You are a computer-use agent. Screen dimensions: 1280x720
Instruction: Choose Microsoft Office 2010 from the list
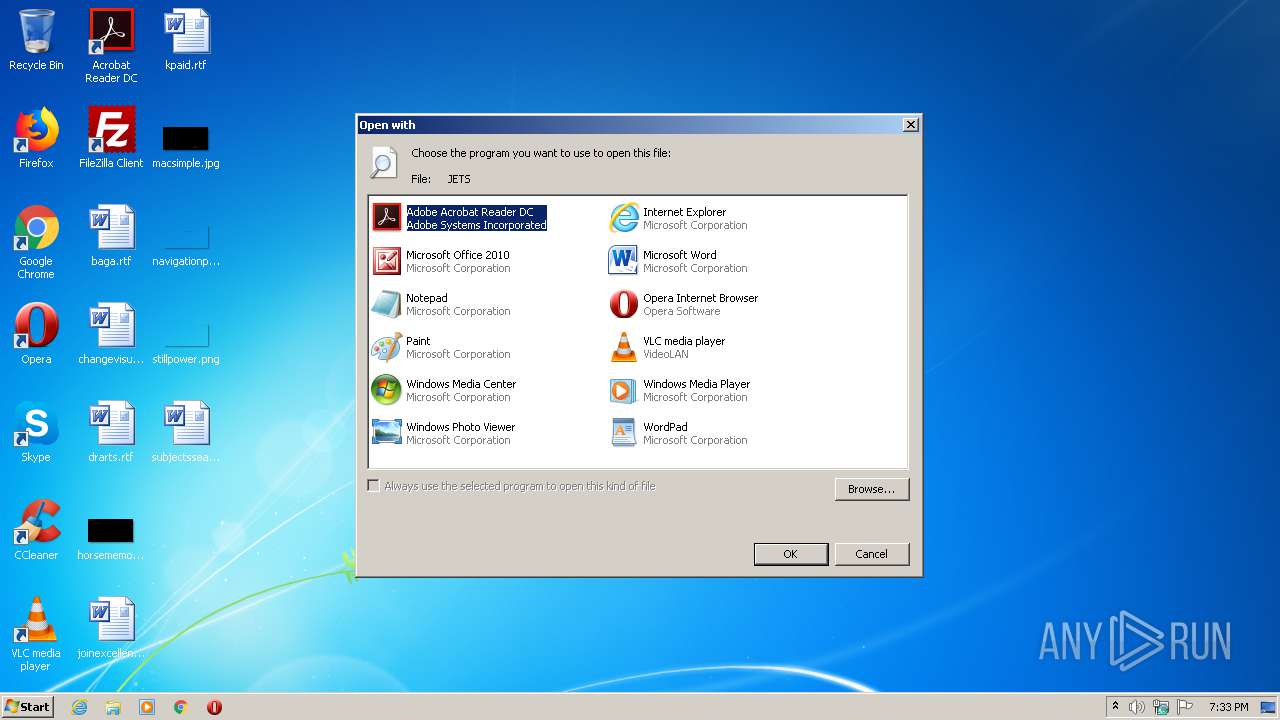coord(441,261)
